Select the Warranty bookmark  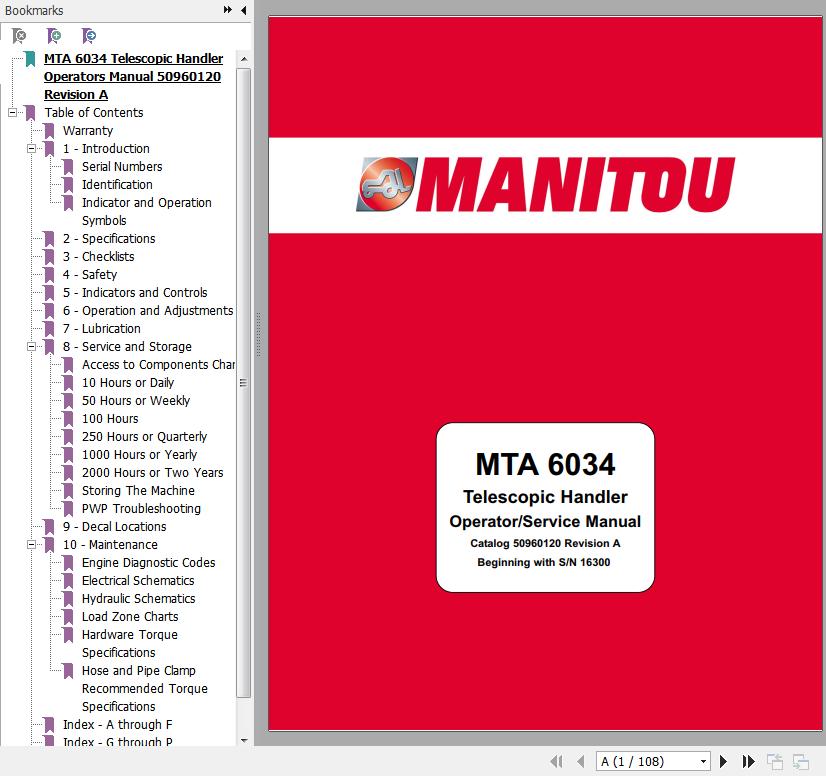[x=88, y=131]
